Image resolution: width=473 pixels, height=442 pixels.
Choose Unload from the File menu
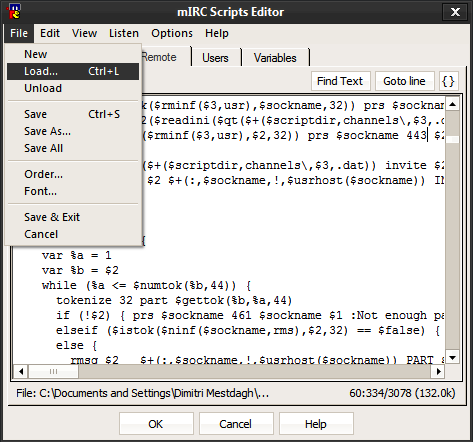click(73, 88)
